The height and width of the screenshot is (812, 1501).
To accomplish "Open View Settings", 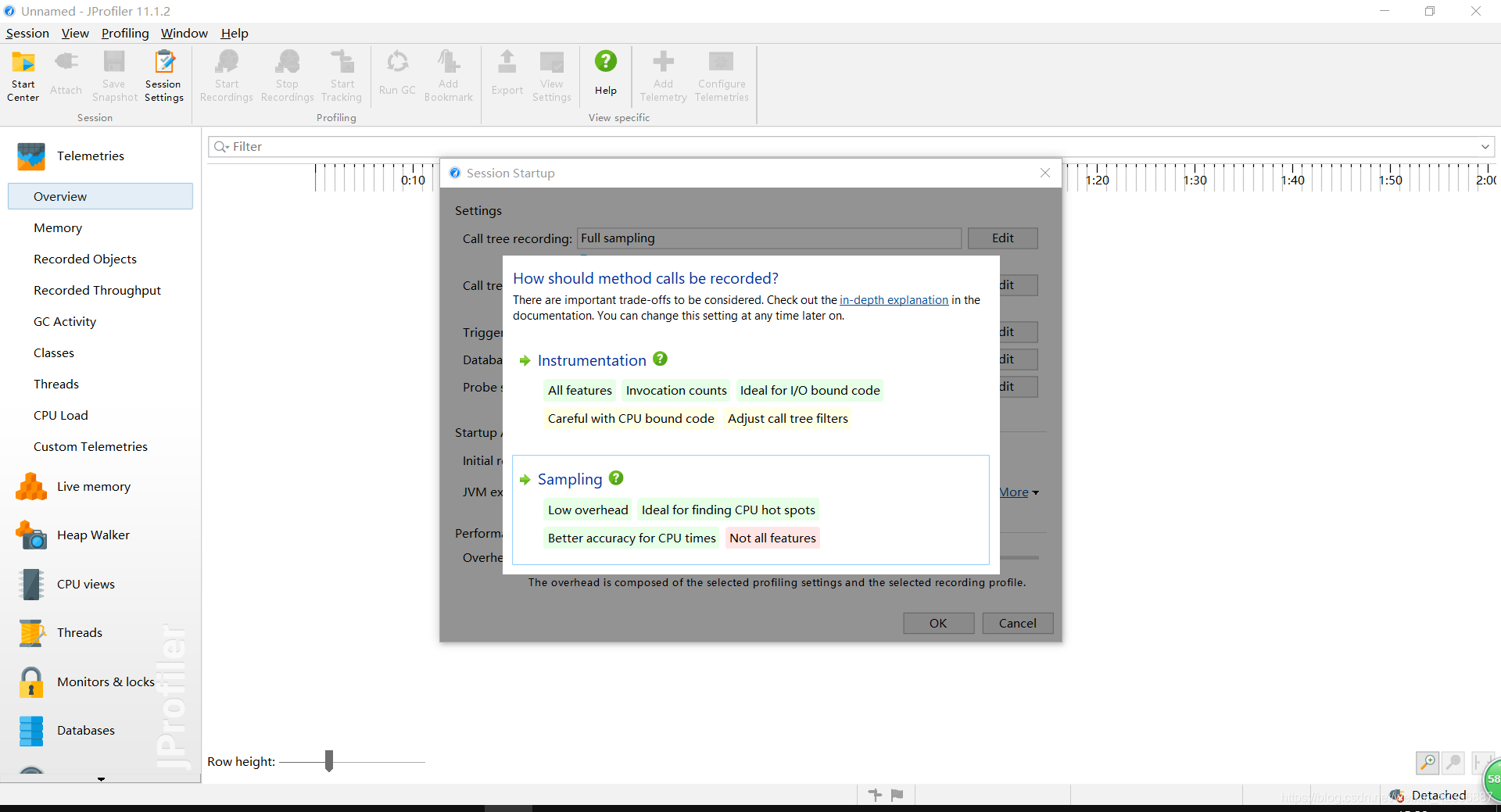I will (551, 75).
